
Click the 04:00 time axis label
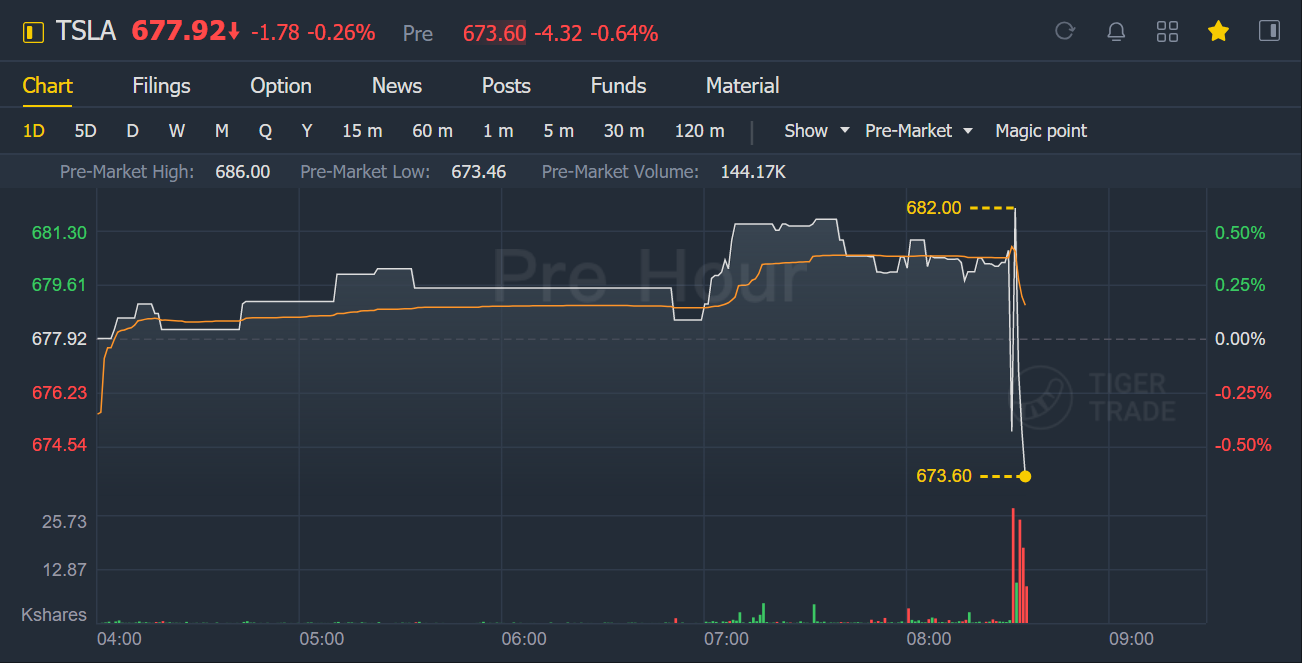click(x=119, y=638)
